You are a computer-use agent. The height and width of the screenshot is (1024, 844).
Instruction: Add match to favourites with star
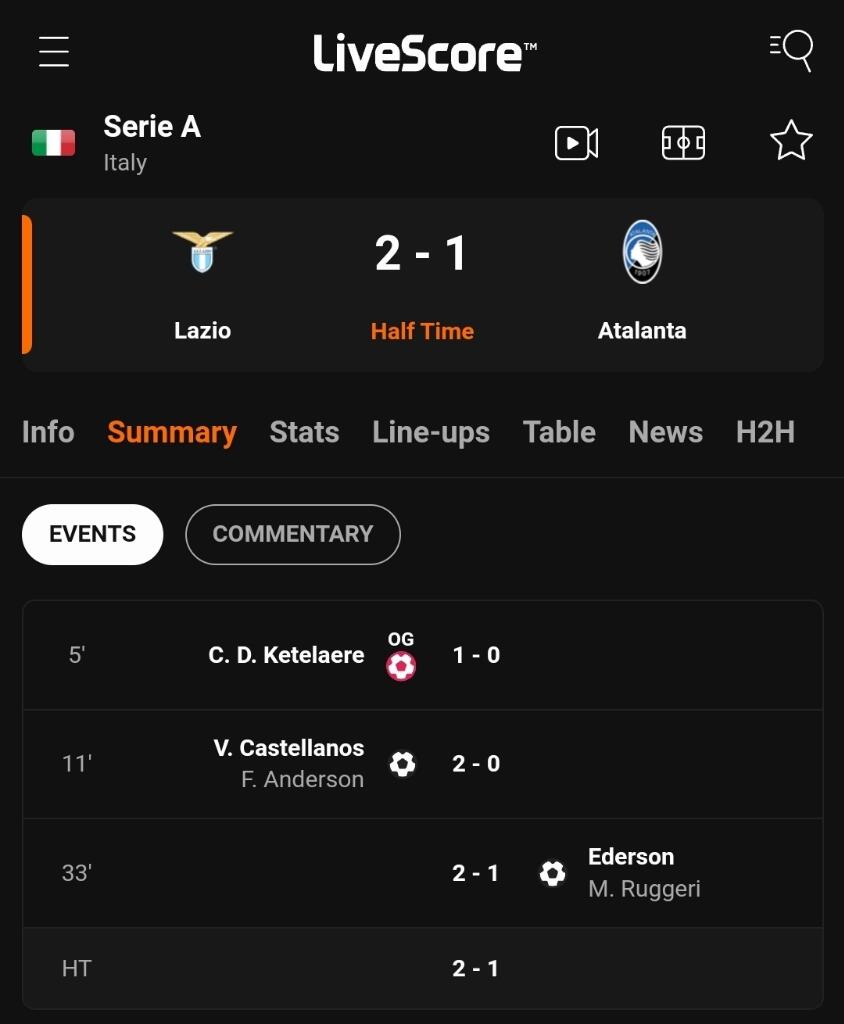point(791,141)
